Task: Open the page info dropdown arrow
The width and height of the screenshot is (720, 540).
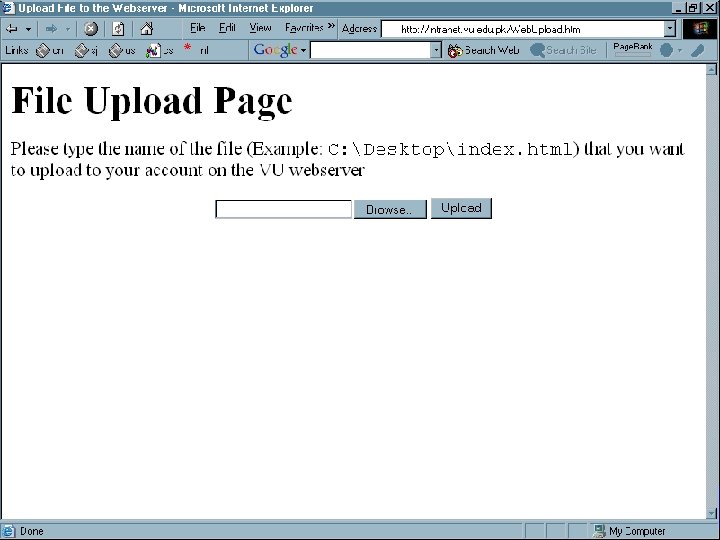Action: (680, 51)
